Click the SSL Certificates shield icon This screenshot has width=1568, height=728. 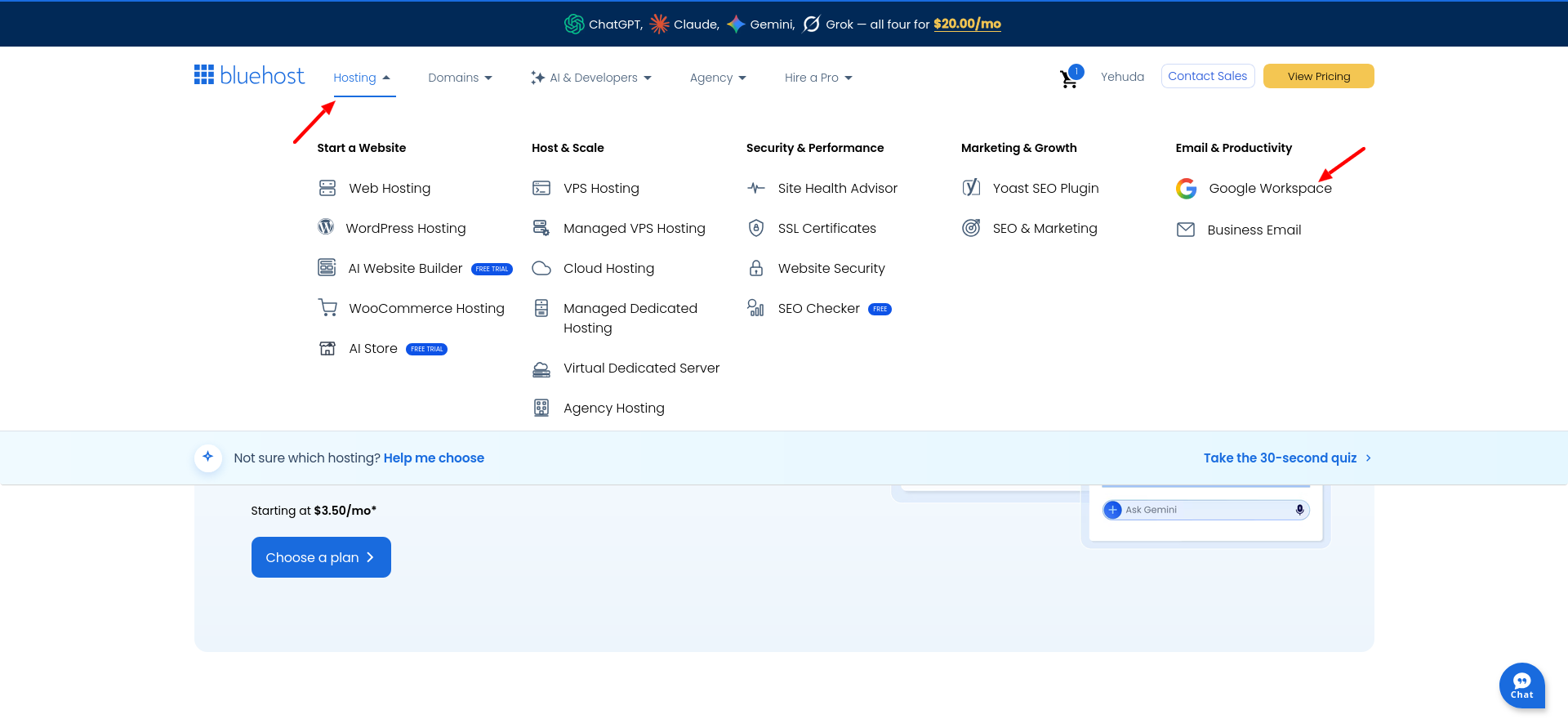(x=756, y=228)
